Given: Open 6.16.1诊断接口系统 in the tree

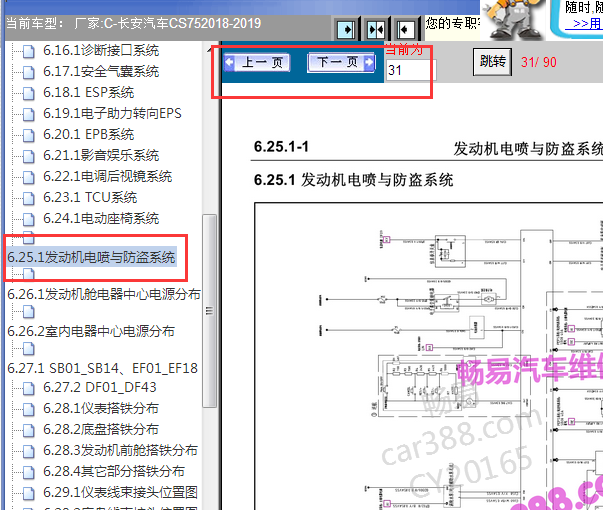Looking at the screenshot, I should [x=101, y=50].
